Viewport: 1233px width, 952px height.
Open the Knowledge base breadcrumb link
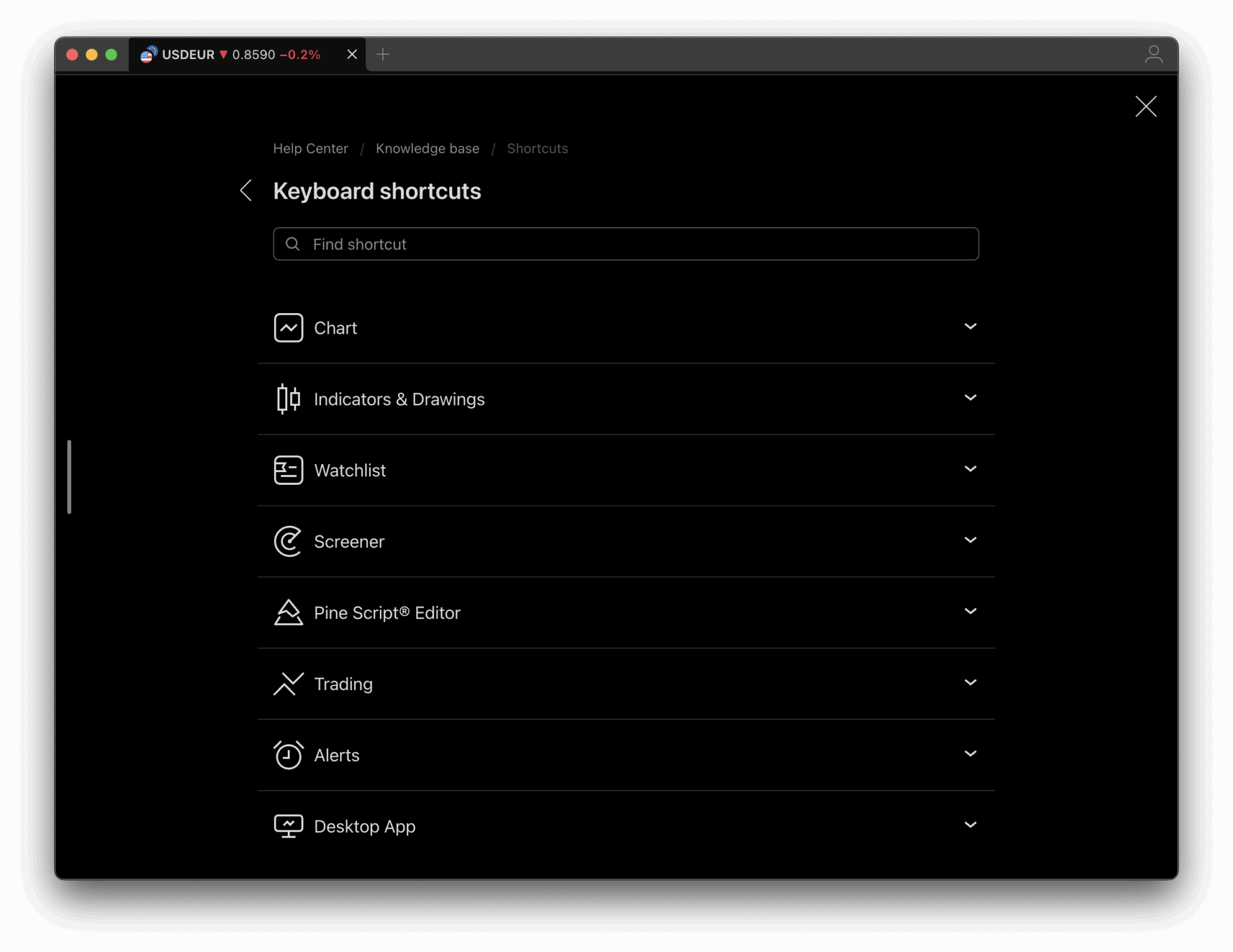(427, 148)
